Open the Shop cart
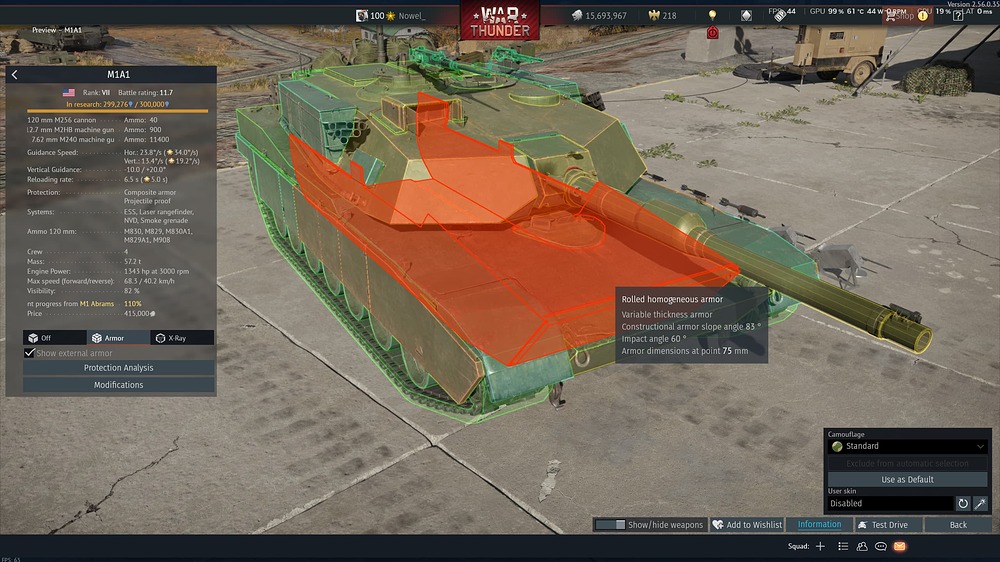The width and height of the screenshot is (1000, 562). pos(899,16)
